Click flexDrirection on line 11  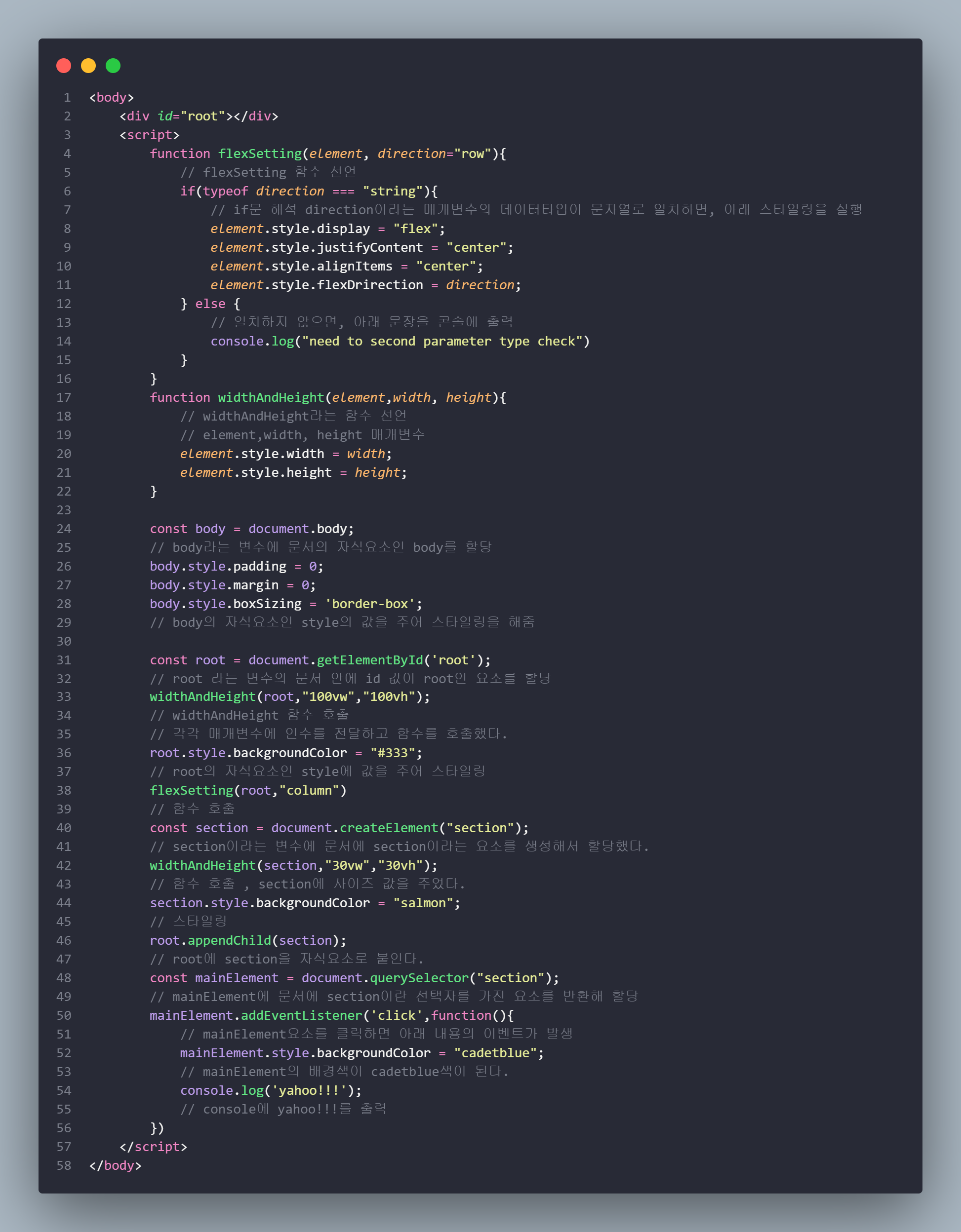pyautogui.click(x=369, y=285)
